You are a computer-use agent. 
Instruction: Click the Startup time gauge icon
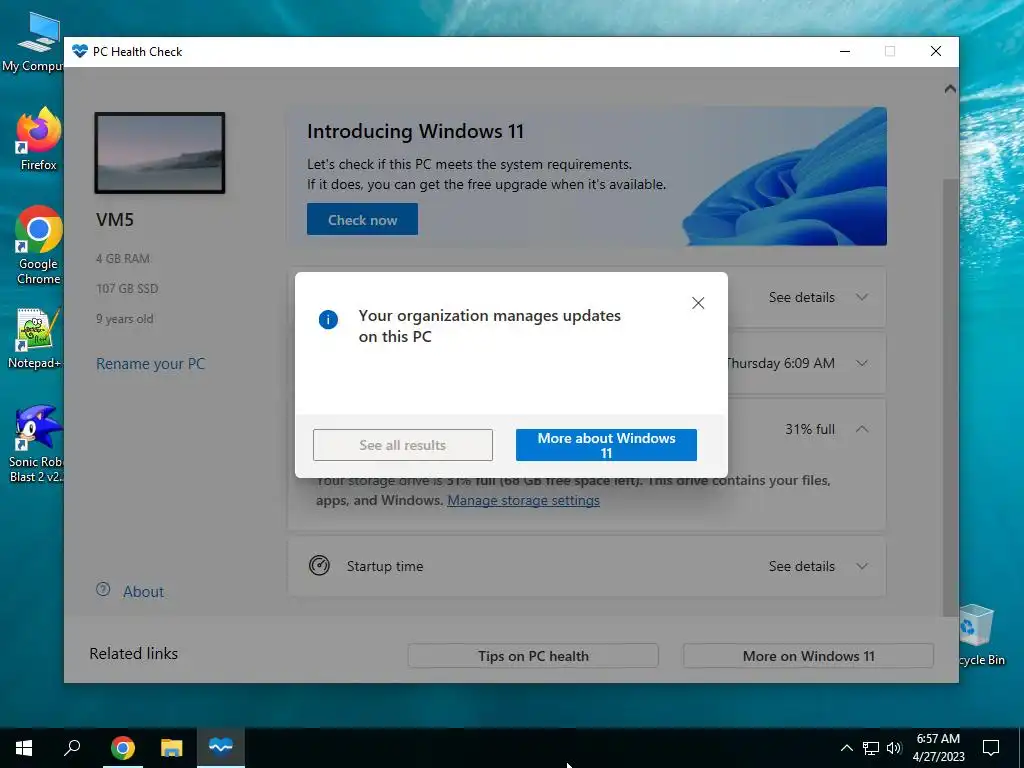[319, 566]
